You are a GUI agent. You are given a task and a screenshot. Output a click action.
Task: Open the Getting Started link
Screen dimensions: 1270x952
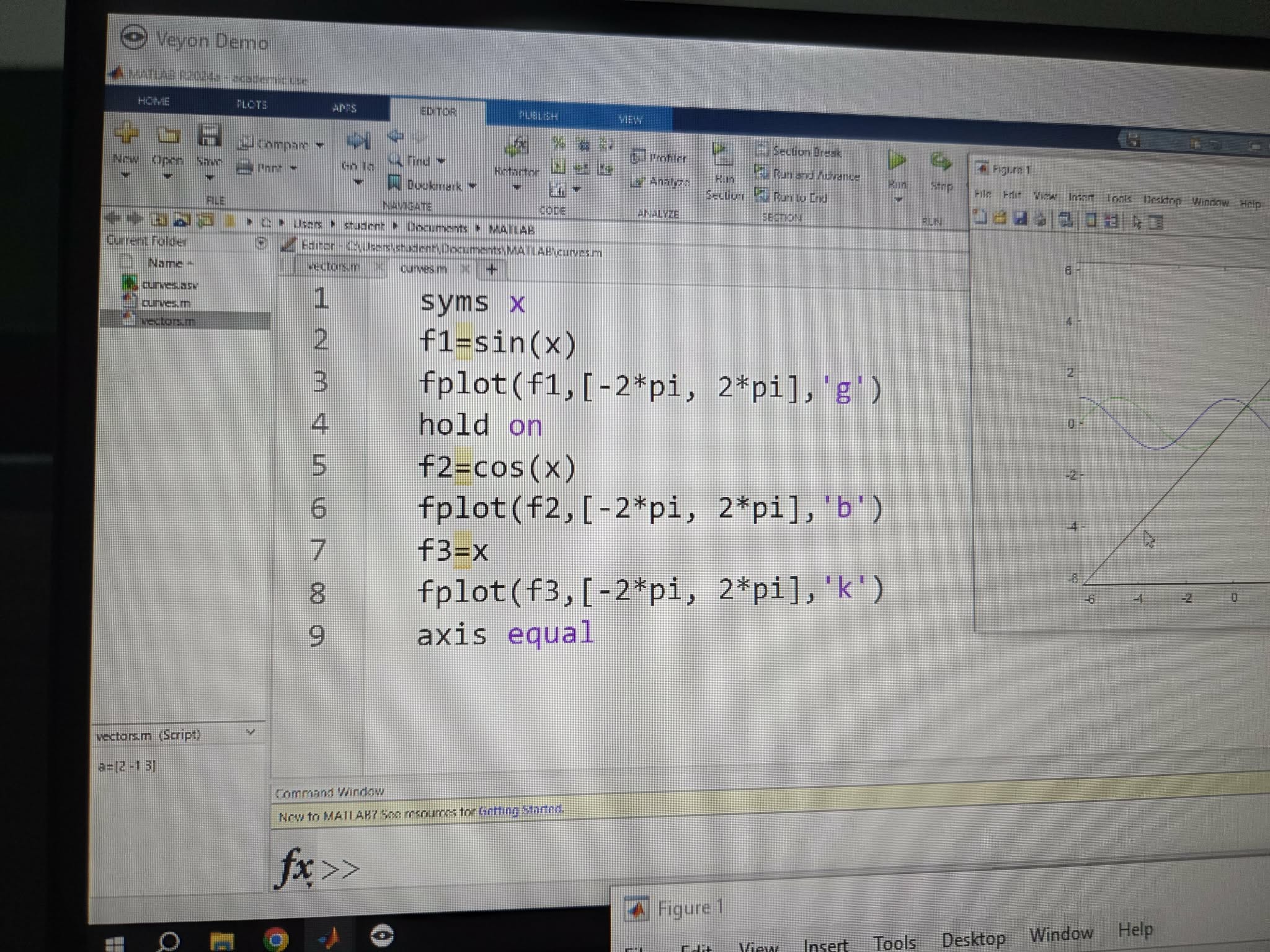click(x=521, y=809)
